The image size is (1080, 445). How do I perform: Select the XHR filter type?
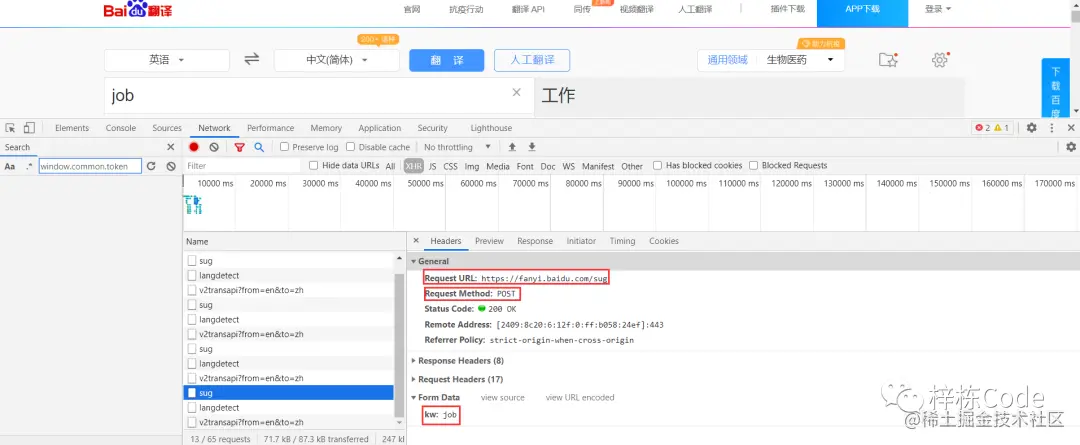[414, 166]
